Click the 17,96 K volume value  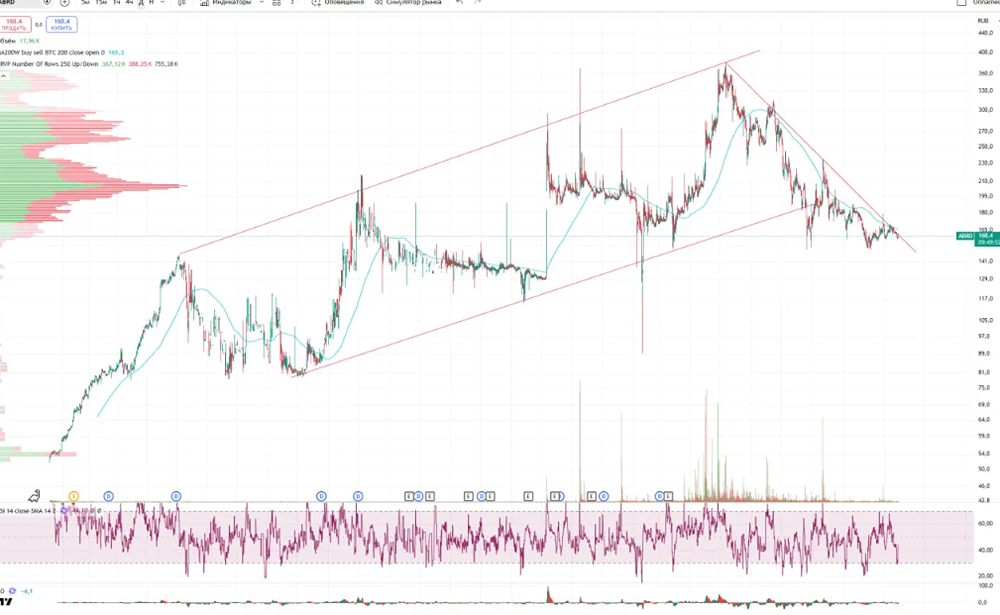[29, 41]
